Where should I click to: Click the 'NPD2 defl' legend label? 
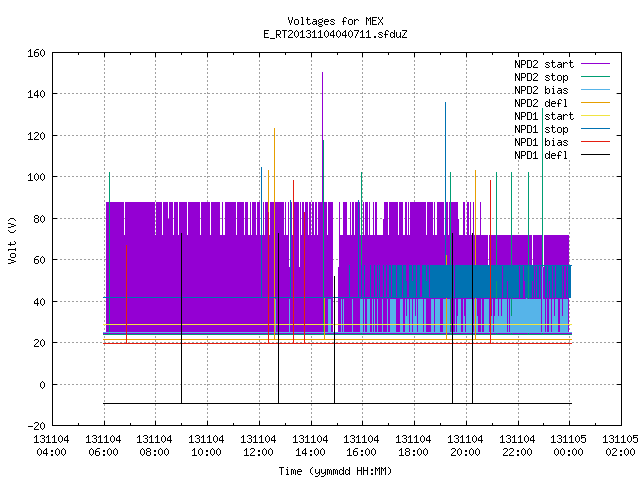(541, 103)
